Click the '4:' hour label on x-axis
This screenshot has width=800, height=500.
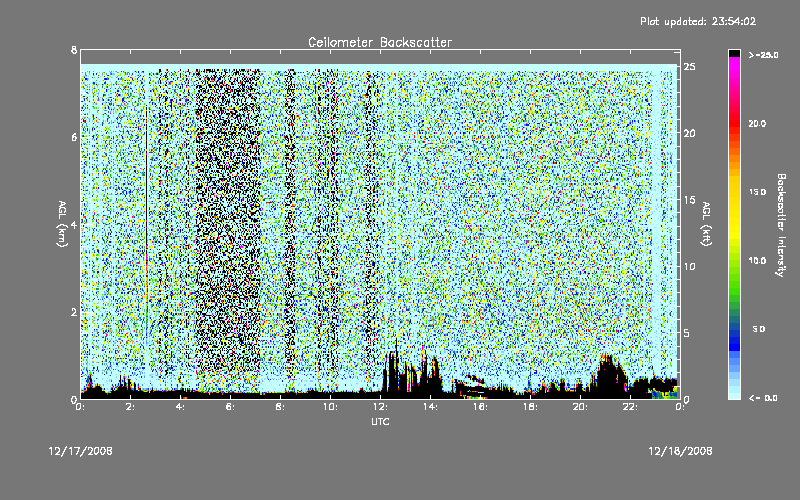coord(181,407)
